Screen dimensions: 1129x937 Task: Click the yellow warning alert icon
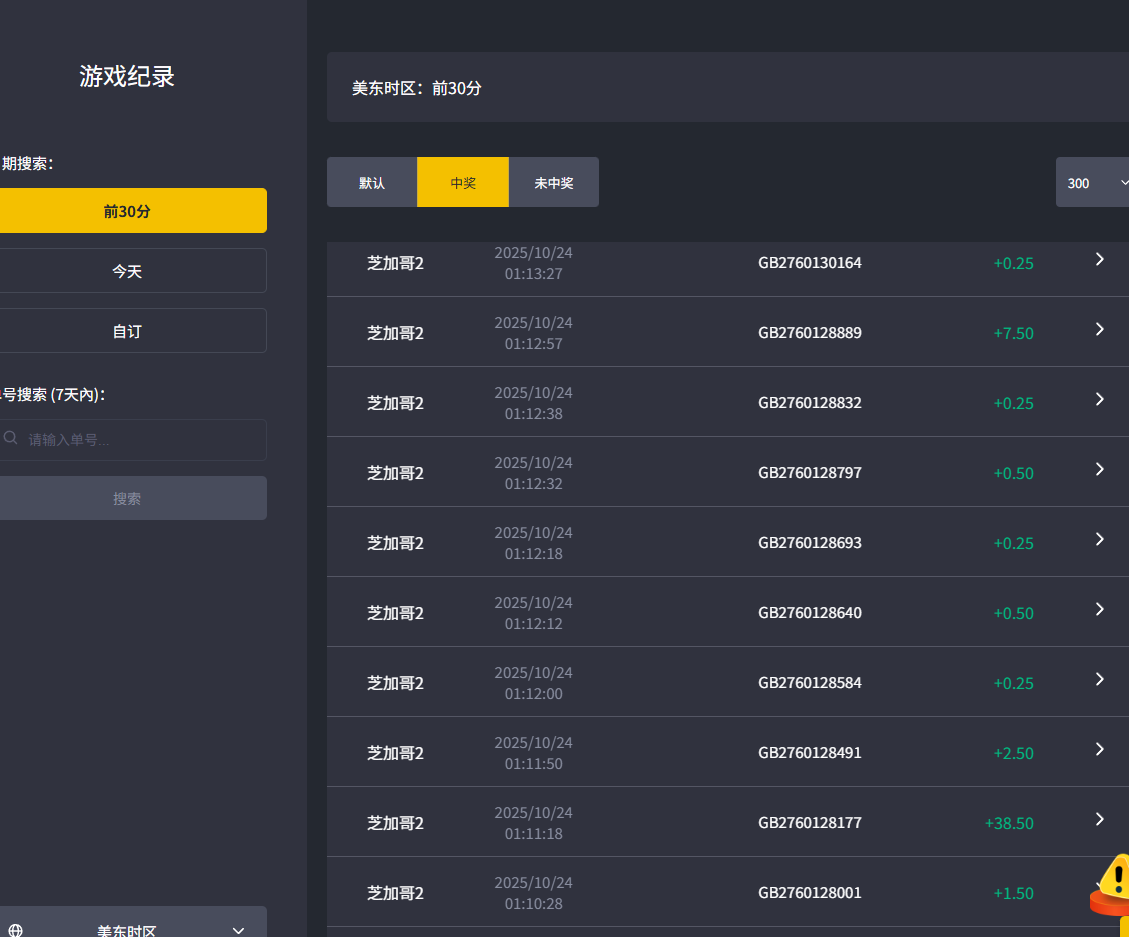tap(1113, 880)
